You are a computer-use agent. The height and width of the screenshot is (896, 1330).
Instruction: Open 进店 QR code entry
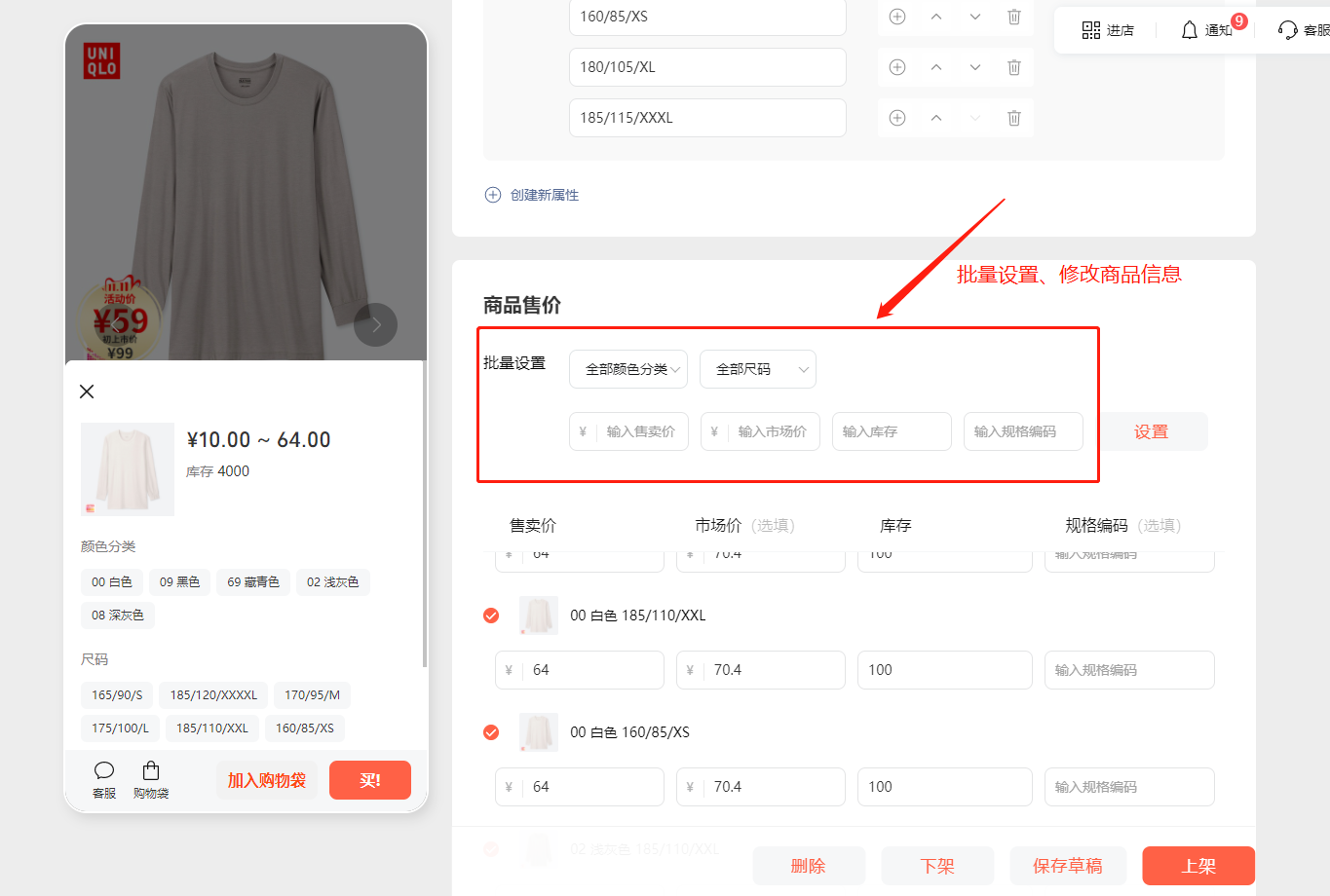point(1108,30)
